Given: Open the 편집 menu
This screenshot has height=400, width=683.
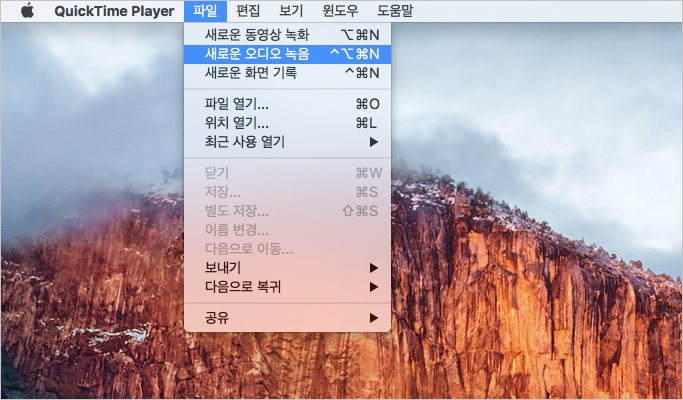Looking at the screenshot, I should point(248,11).
